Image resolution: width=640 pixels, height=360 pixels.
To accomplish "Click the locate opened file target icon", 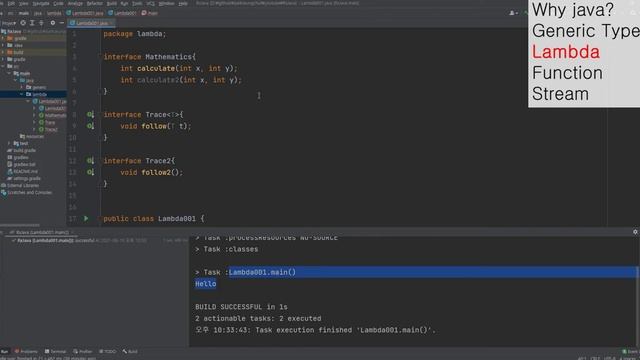I will [23, 23].
